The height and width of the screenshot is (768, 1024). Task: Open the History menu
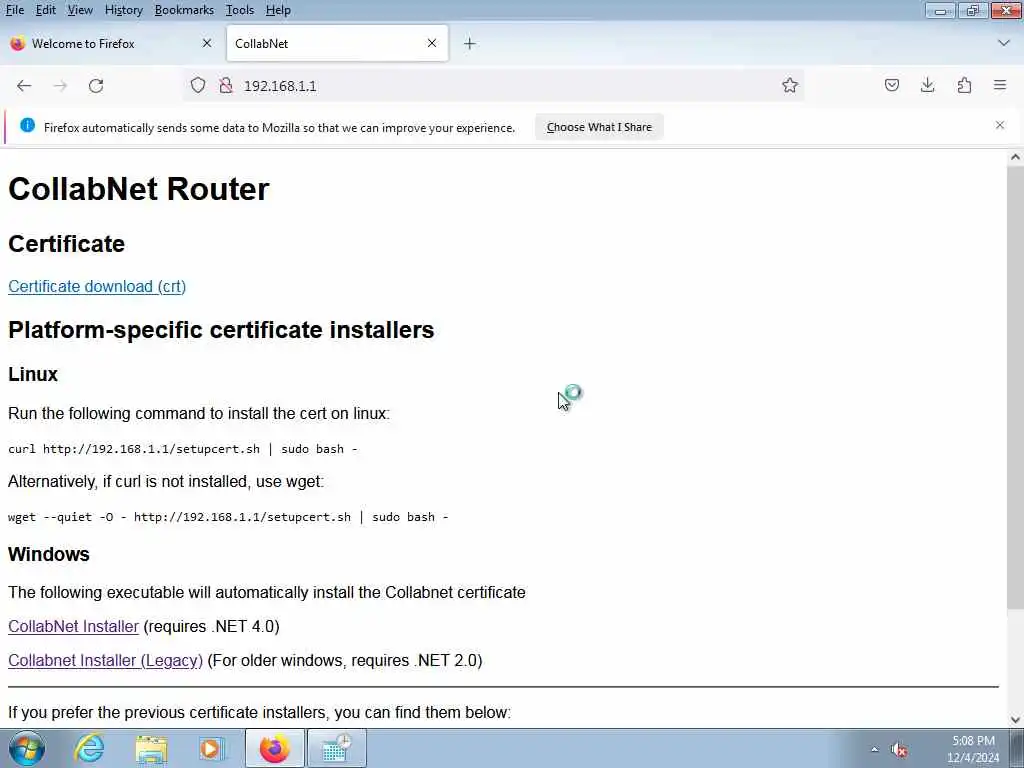(123, 10)
